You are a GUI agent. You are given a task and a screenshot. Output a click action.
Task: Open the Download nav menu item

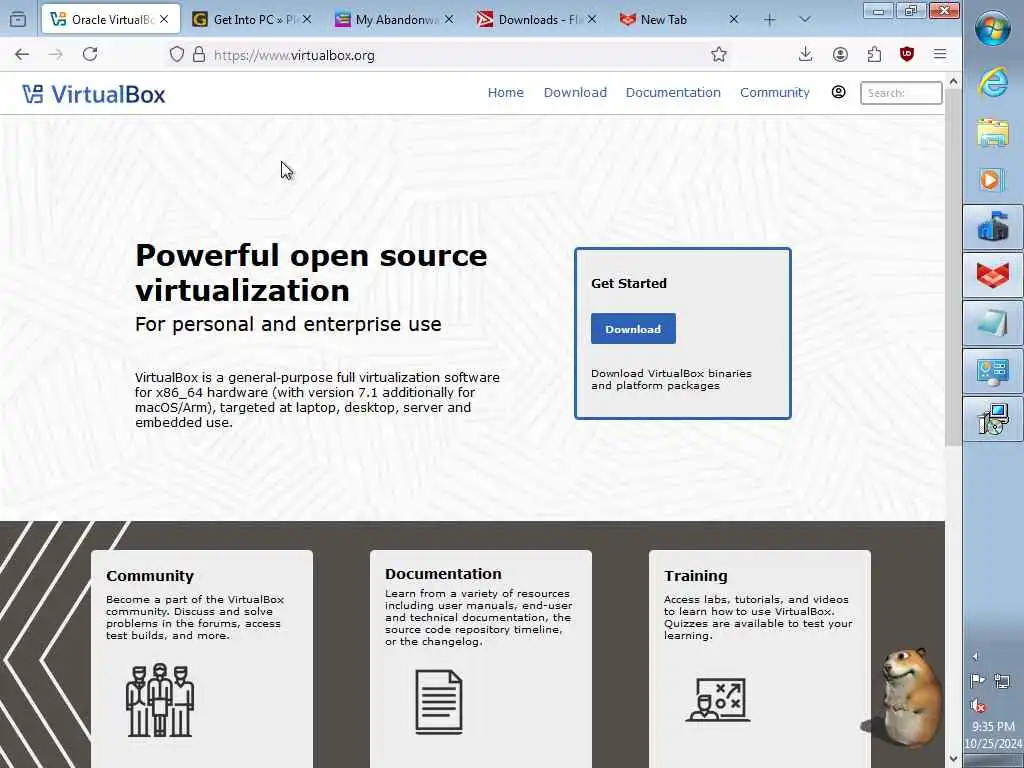coord(575,93)
